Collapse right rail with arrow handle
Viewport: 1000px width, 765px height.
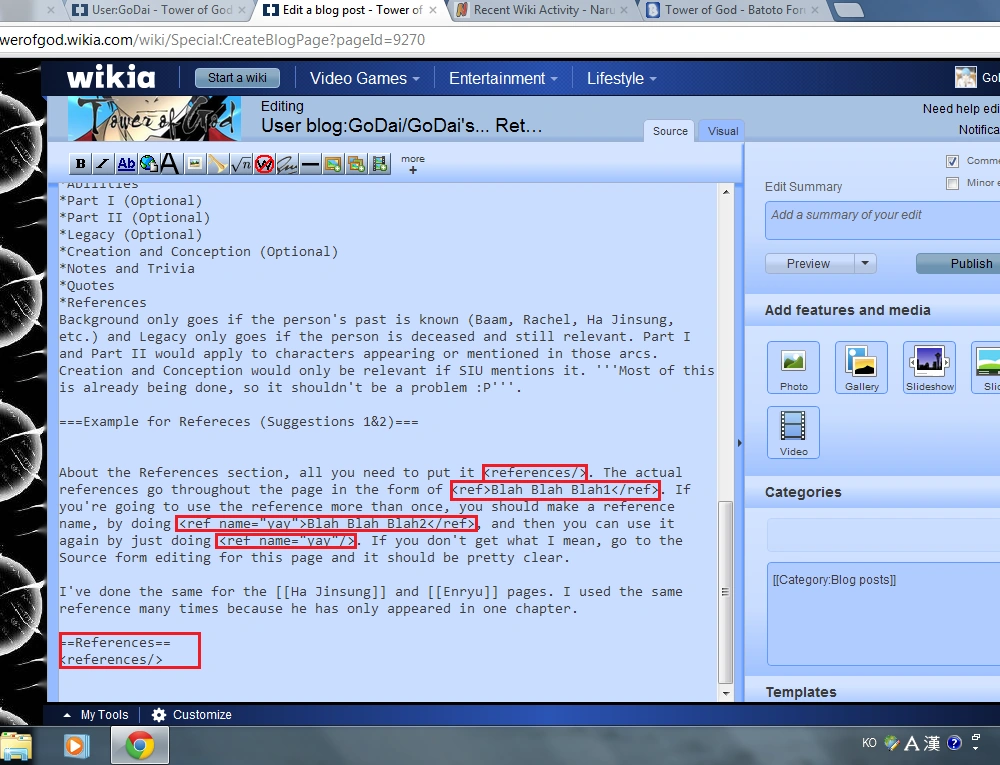(739, 442)
